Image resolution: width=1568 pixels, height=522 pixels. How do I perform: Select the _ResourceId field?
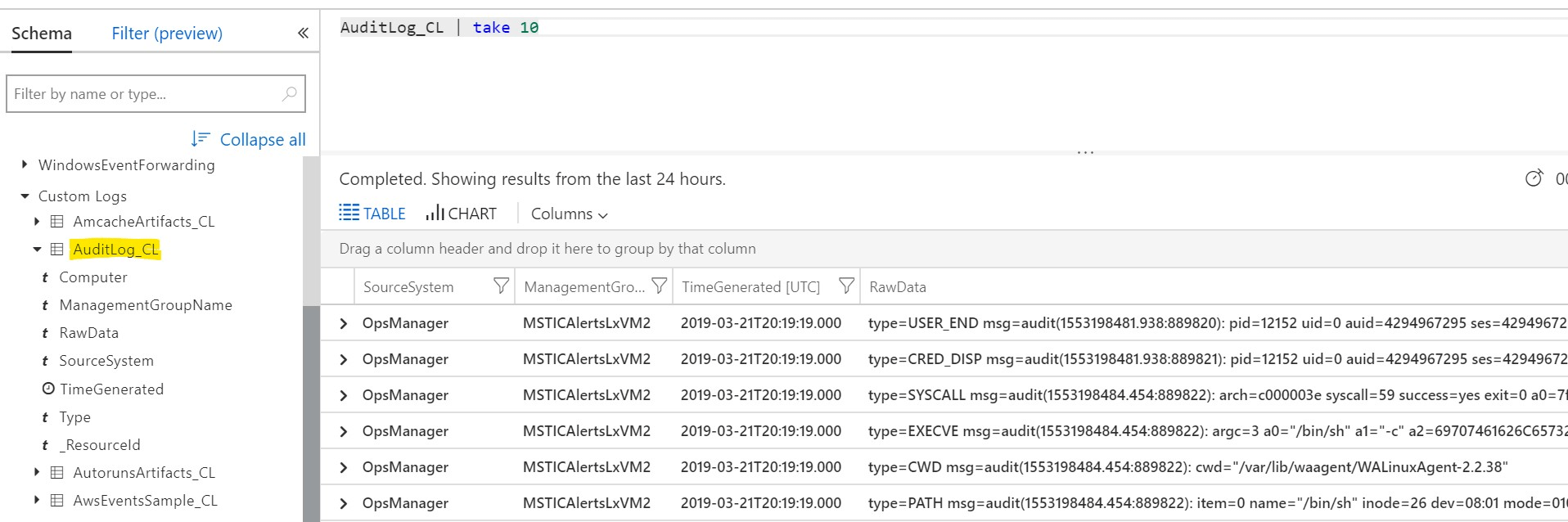100,445
